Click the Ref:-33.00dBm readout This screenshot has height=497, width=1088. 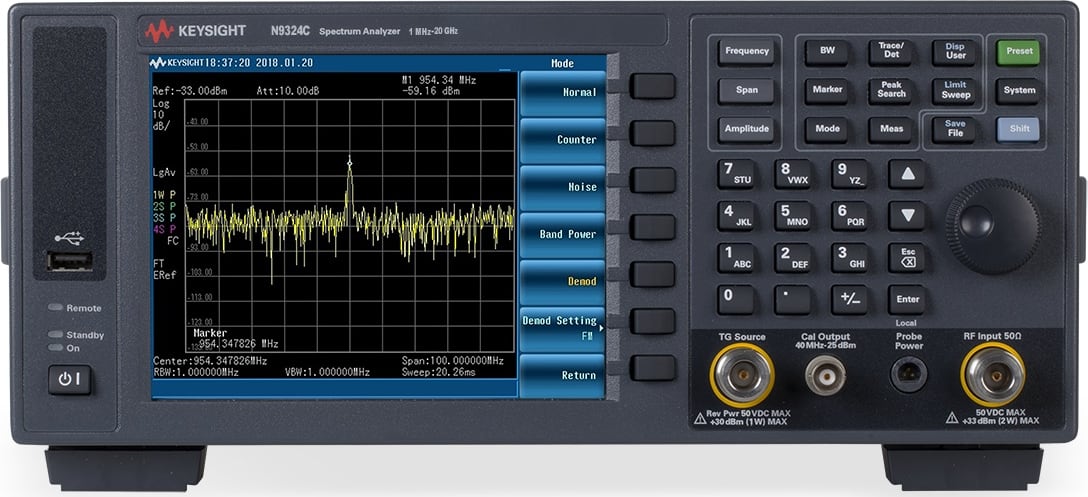[x=189, y=91]
